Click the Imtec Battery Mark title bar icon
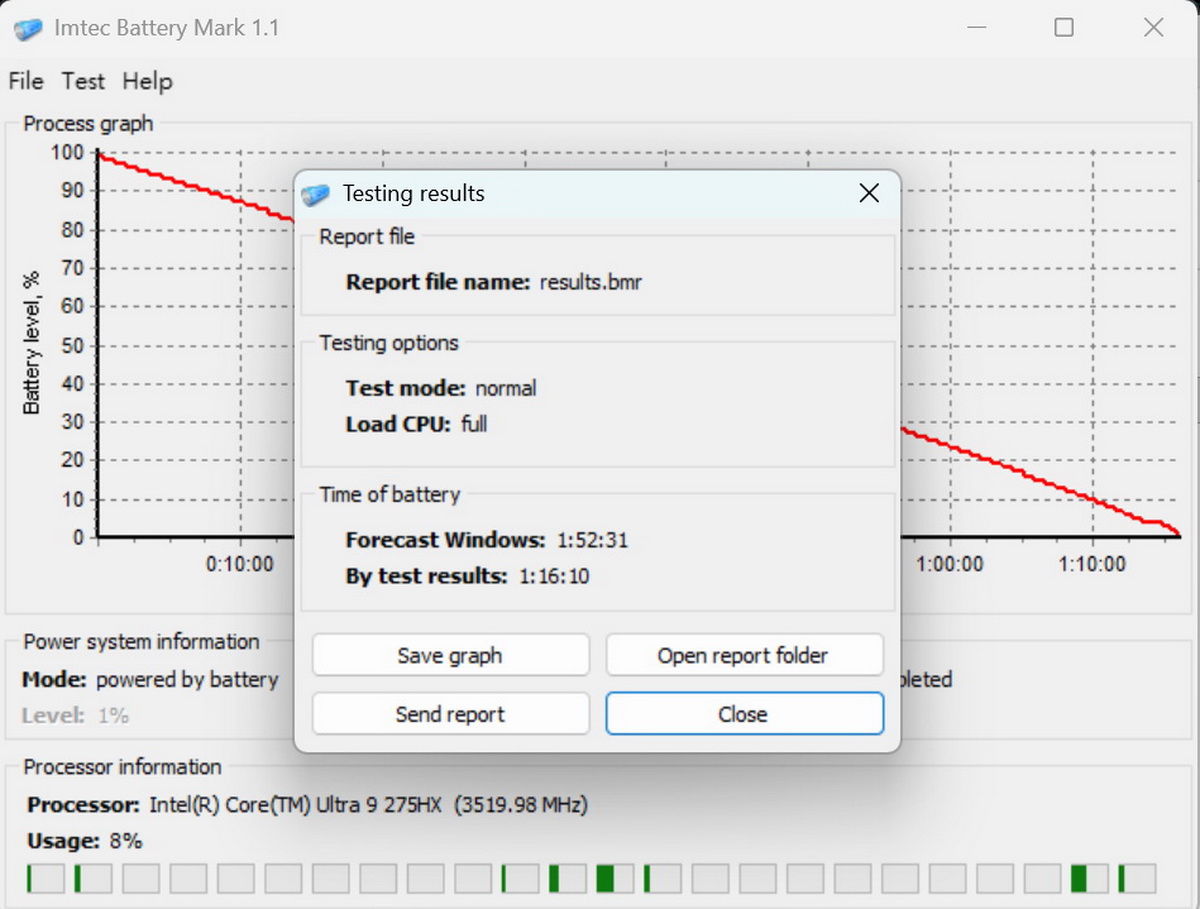 tap(28, 28)
